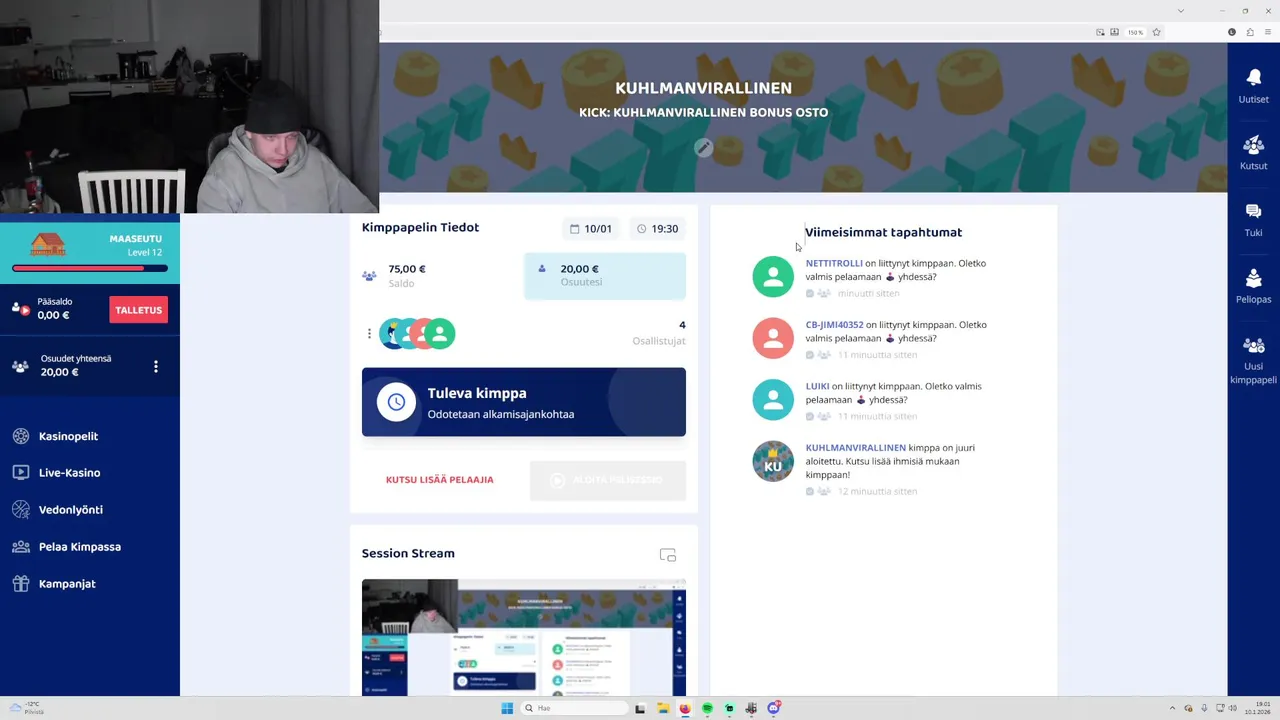1280x720 pixels.
Task: Open Live-Kasino menu item
Action: 69,473
